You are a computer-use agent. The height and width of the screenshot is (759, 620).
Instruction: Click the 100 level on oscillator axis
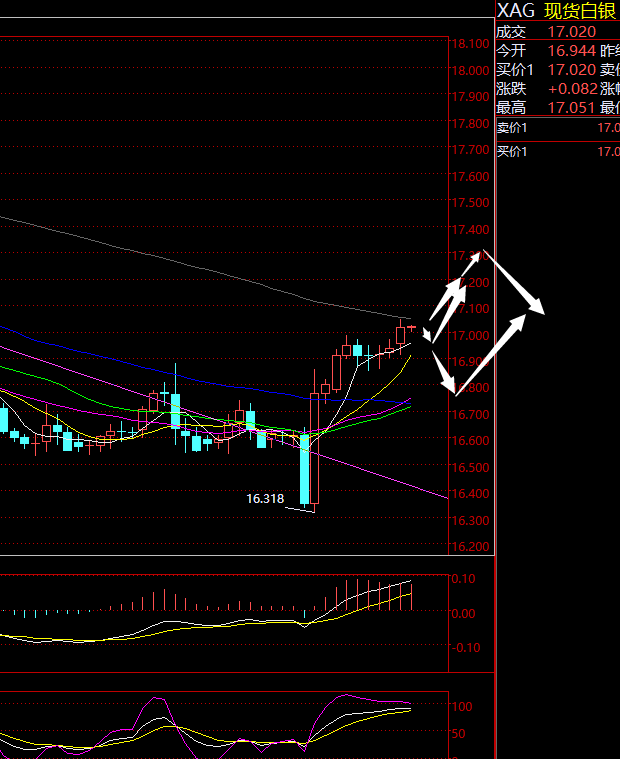(x=462, y=707)
